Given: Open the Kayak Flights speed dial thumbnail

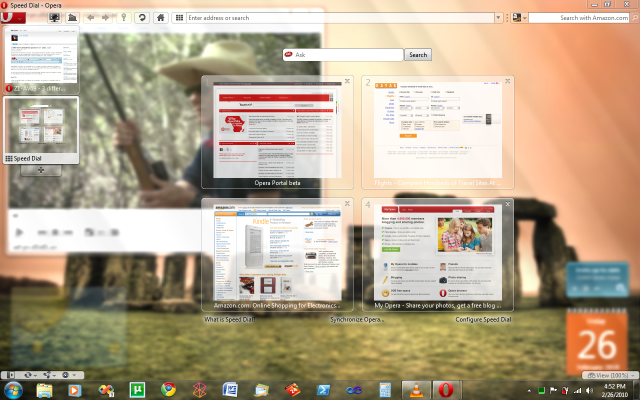Looking at the screenshot, I should 438,130.
